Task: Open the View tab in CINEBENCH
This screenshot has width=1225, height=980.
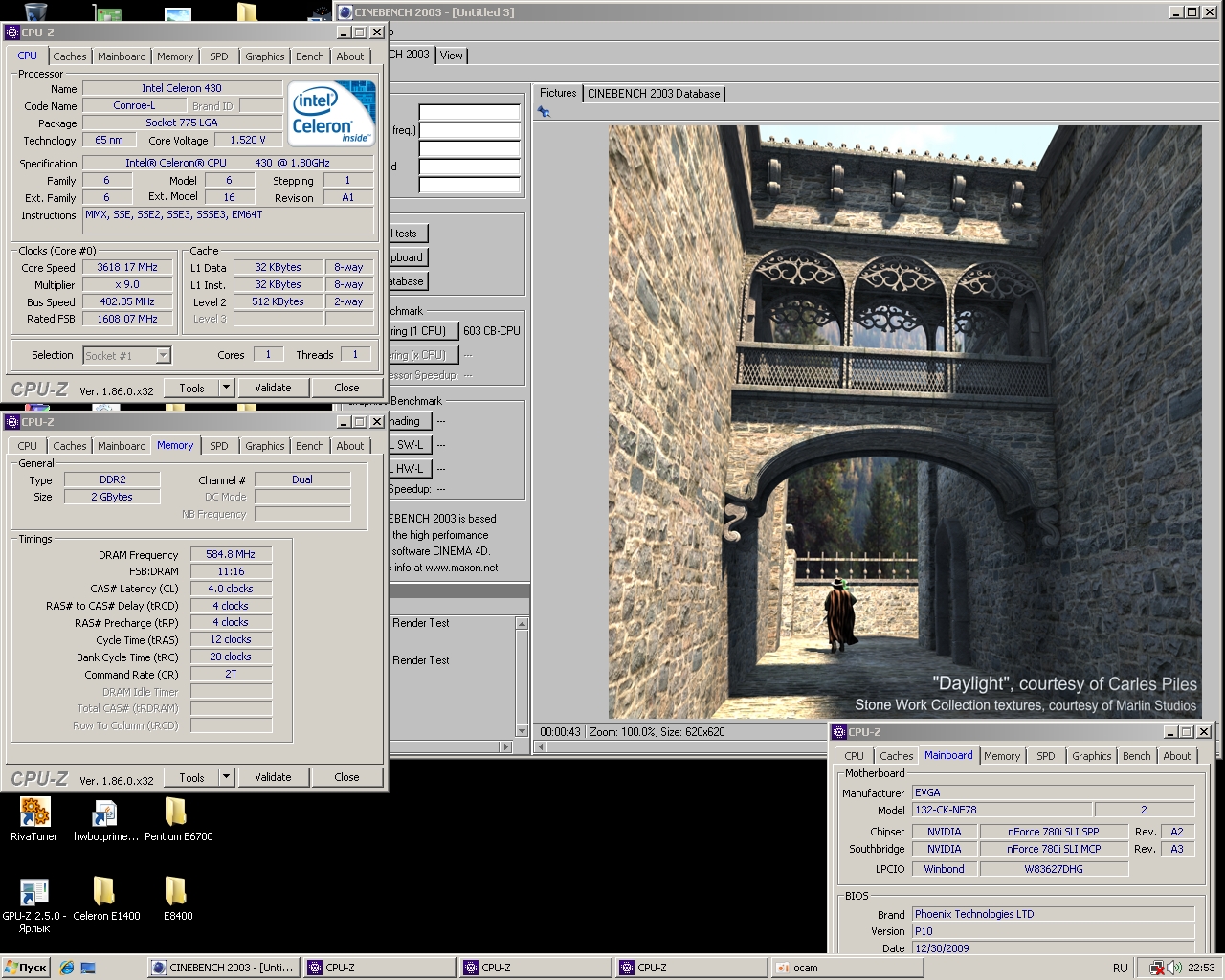Action: coord(451,56)
